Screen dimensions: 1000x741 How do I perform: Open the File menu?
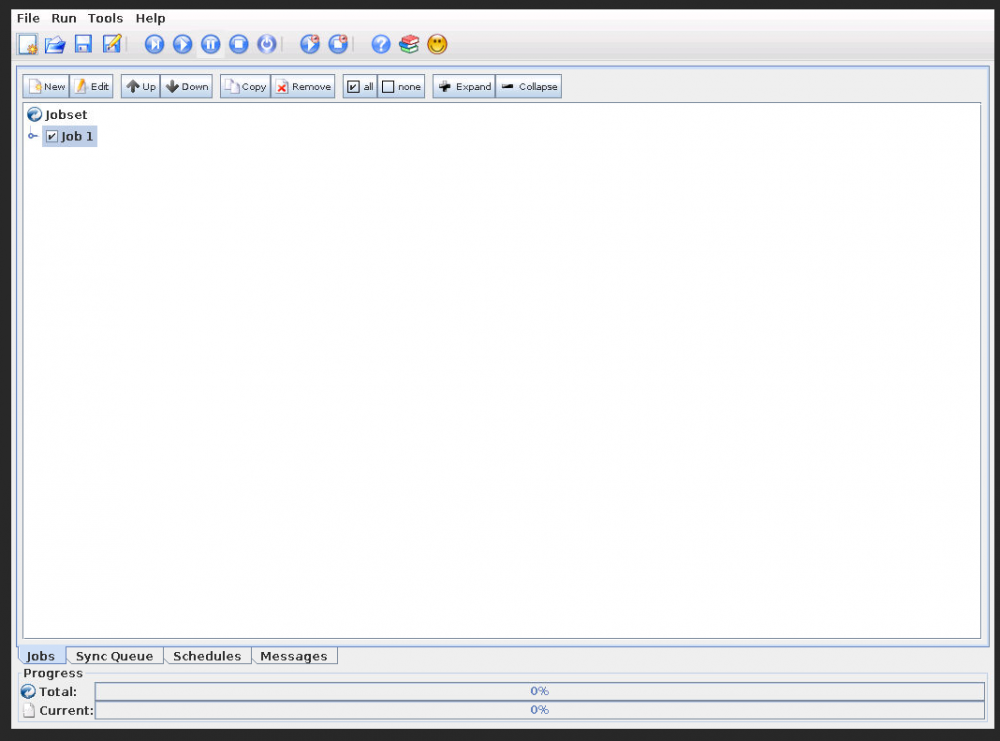tap(28, 18)
